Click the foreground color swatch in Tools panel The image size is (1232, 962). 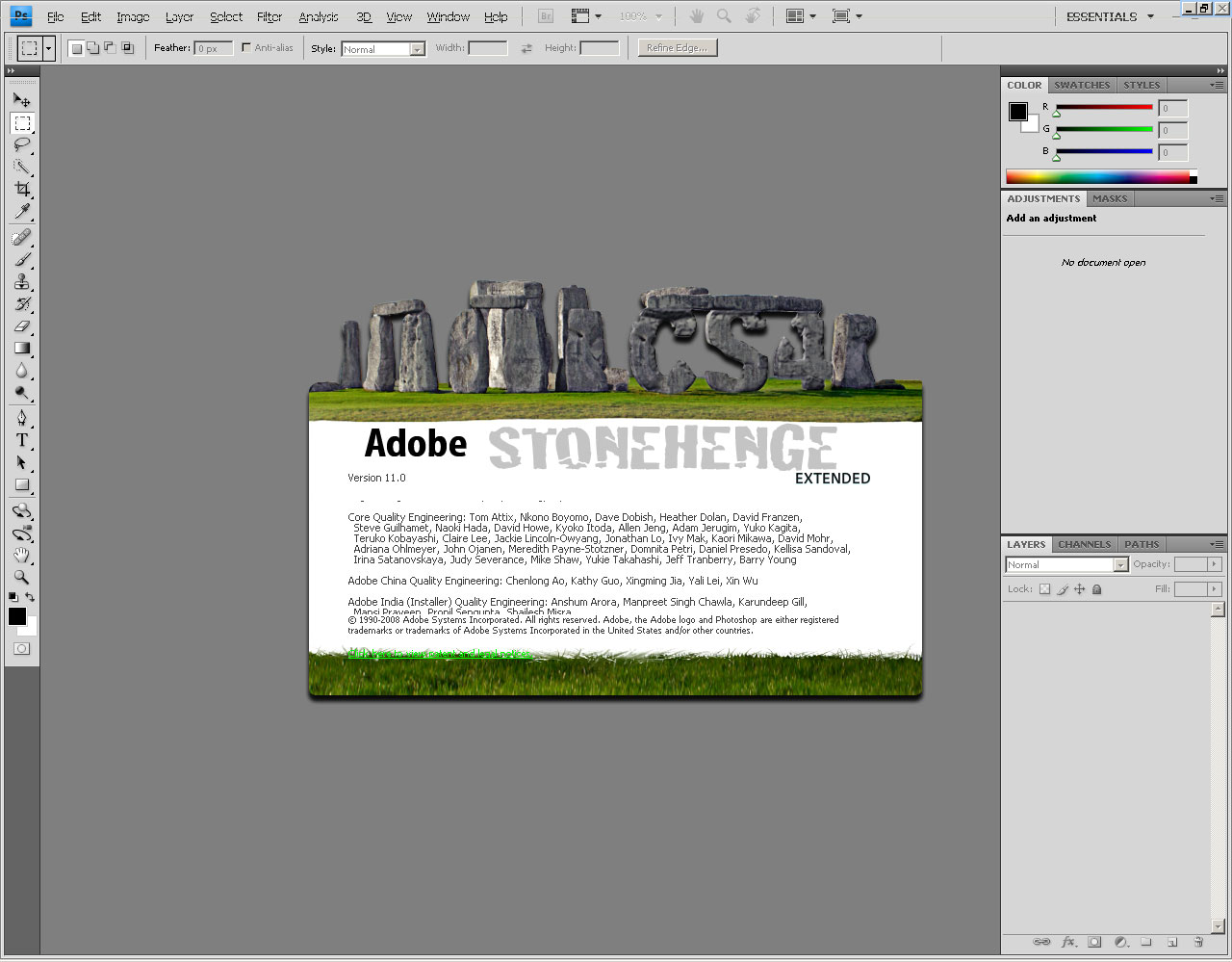pyautogui.click(x=16, y=616)
